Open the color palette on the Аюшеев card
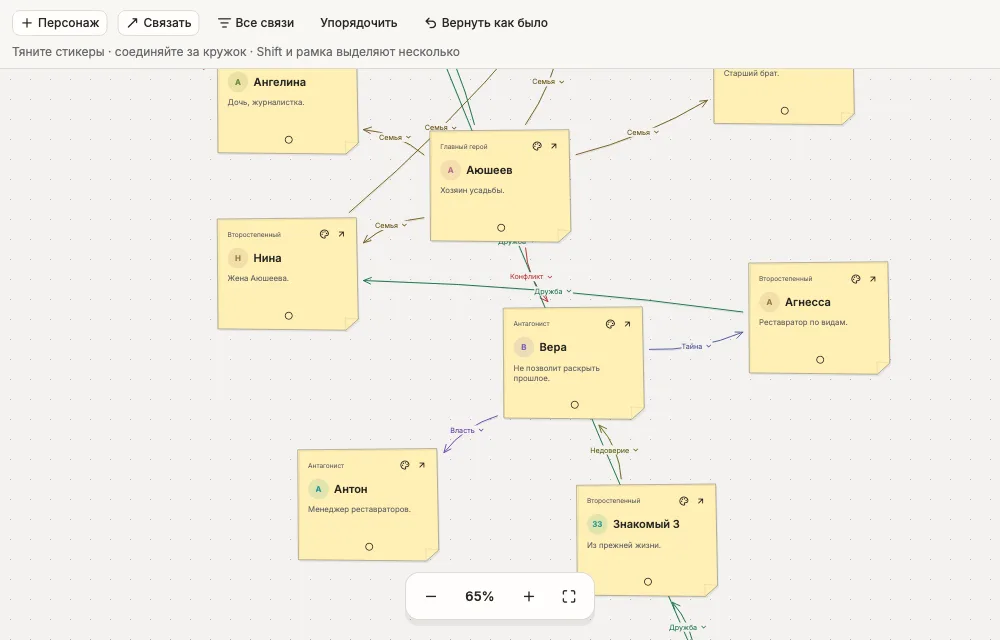Viewport: 1000px width, 640px height. [x=537, y=146]
